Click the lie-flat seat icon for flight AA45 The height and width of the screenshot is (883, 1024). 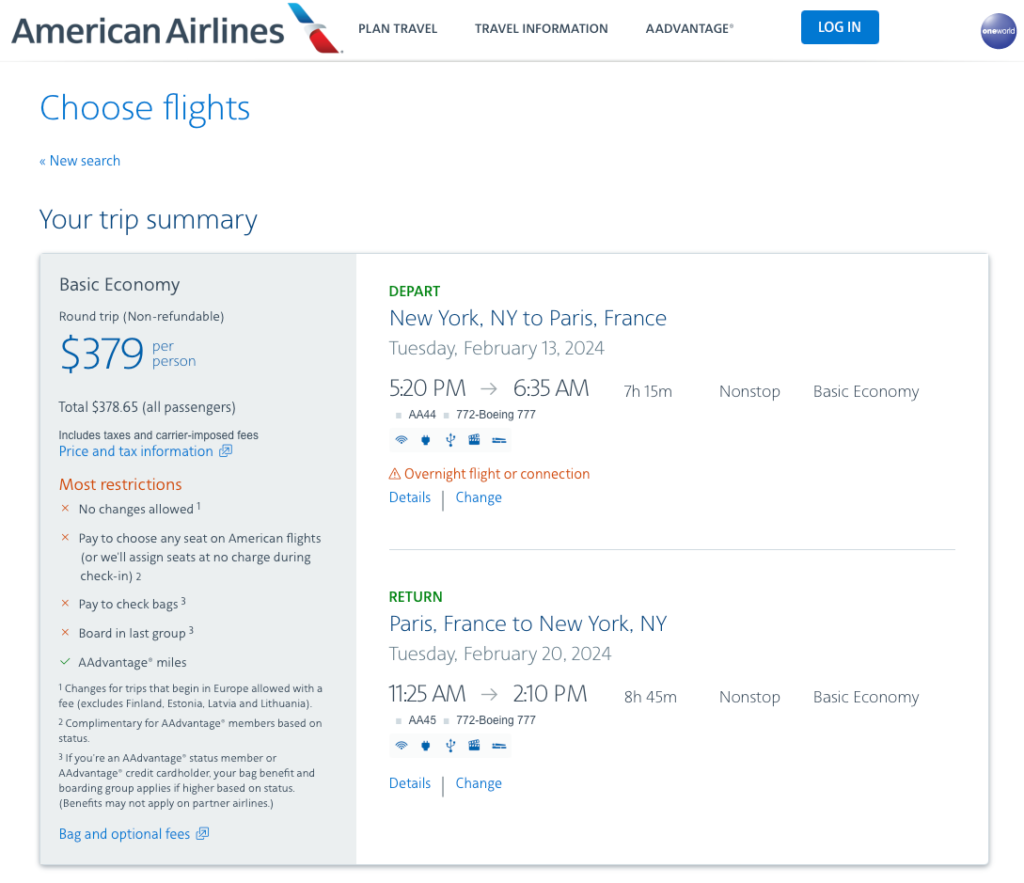499,745
